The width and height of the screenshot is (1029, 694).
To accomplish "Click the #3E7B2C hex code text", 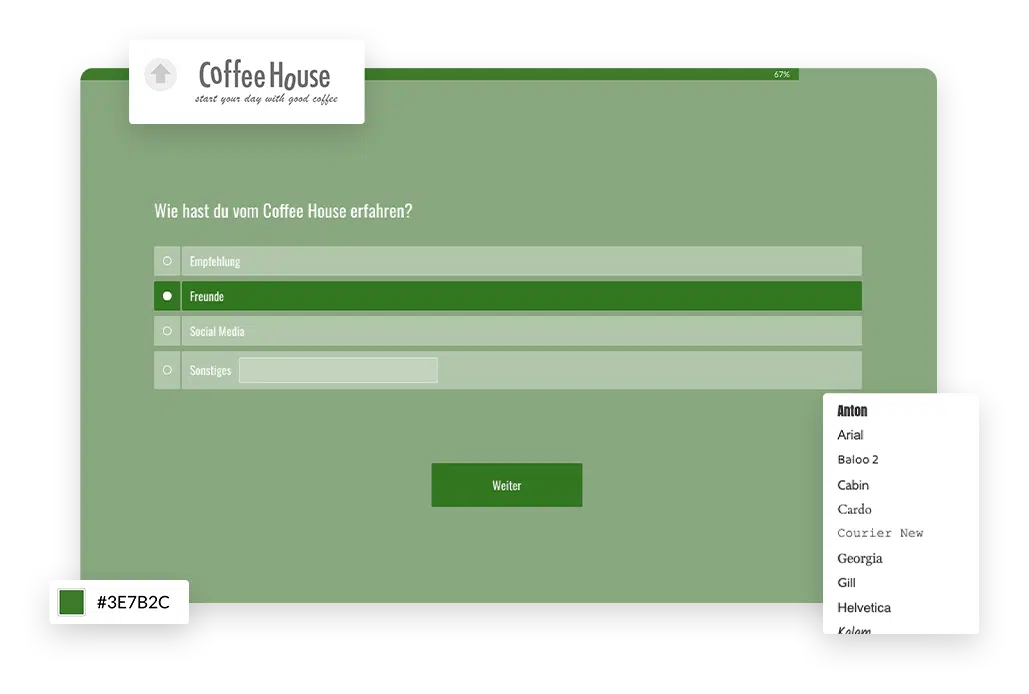I will (x=133, y=602).
